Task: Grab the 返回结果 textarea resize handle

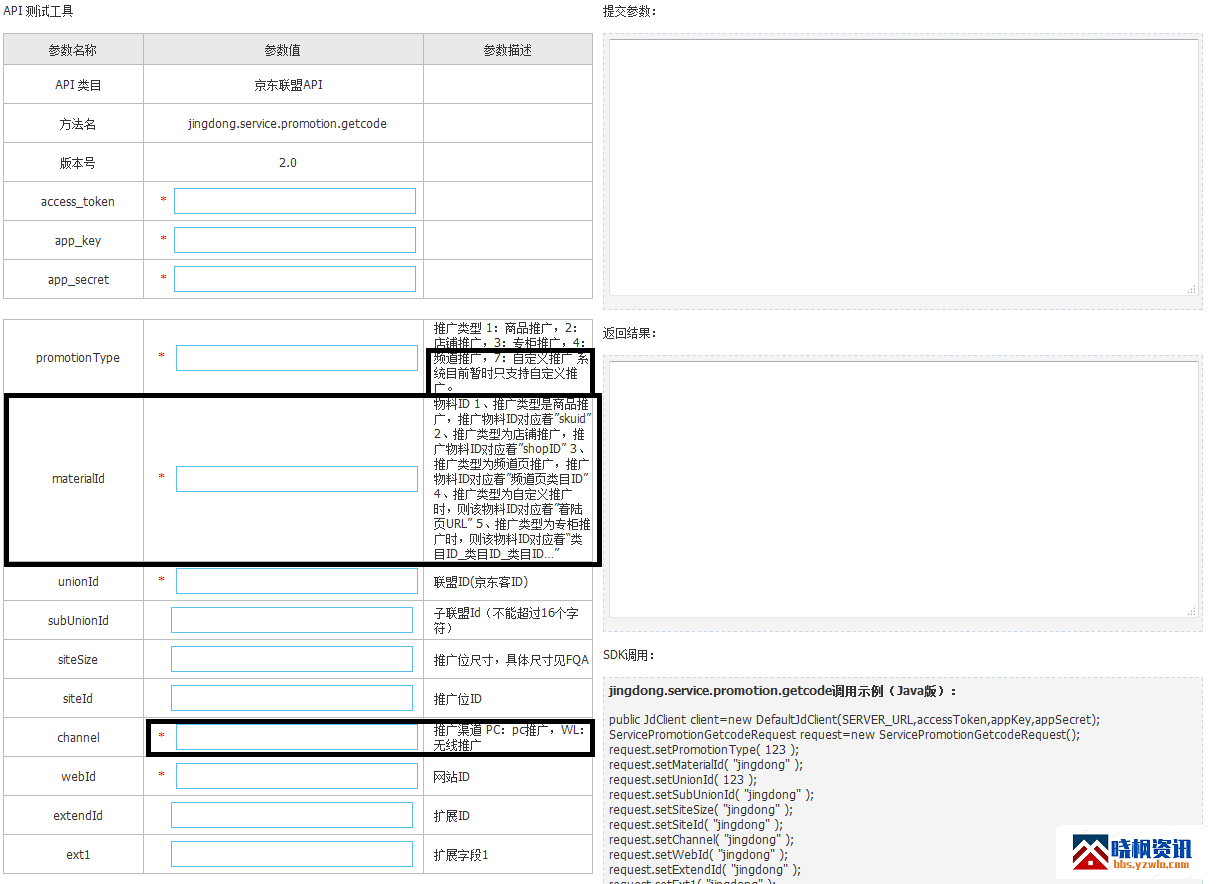Action: 1192,611
